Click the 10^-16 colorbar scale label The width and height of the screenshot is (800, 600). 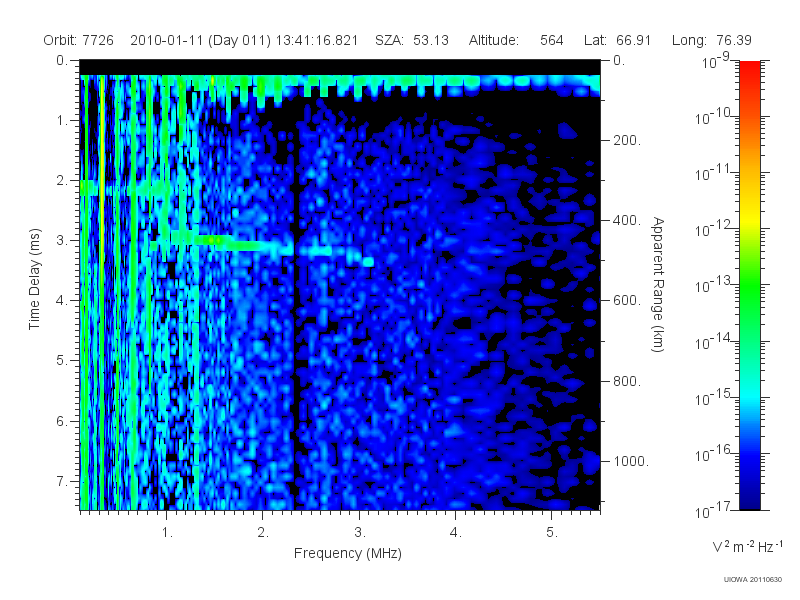(715, 454)
